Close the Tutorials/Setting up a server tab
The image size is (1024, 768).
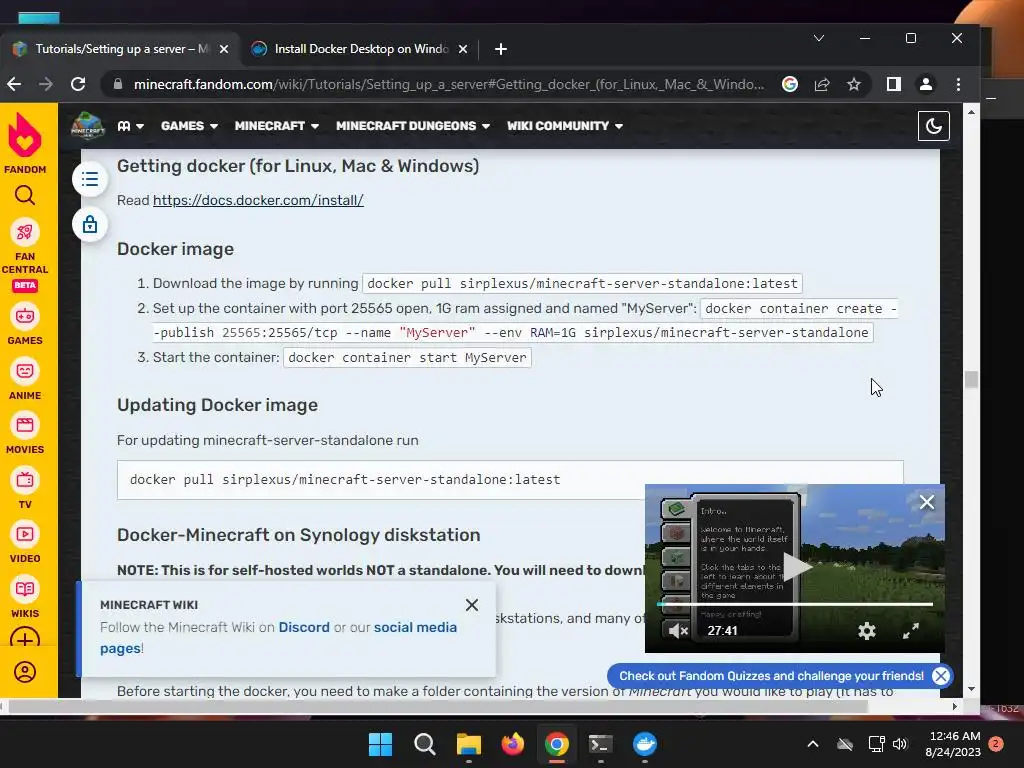point(224,49)
